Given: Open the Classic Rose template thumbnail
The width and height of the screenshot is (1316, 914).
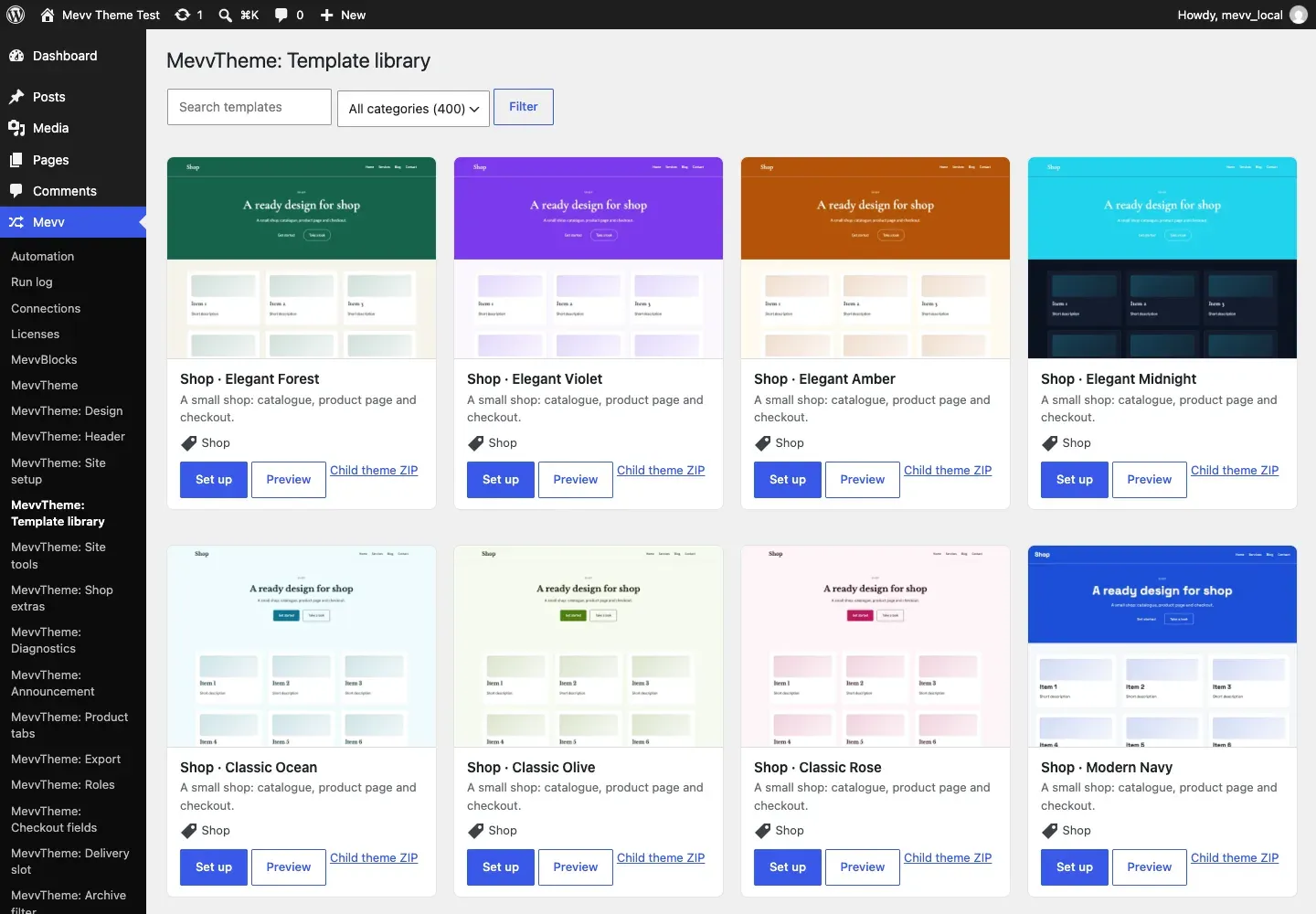Looking at the screenshot, I should pos(876,646).
